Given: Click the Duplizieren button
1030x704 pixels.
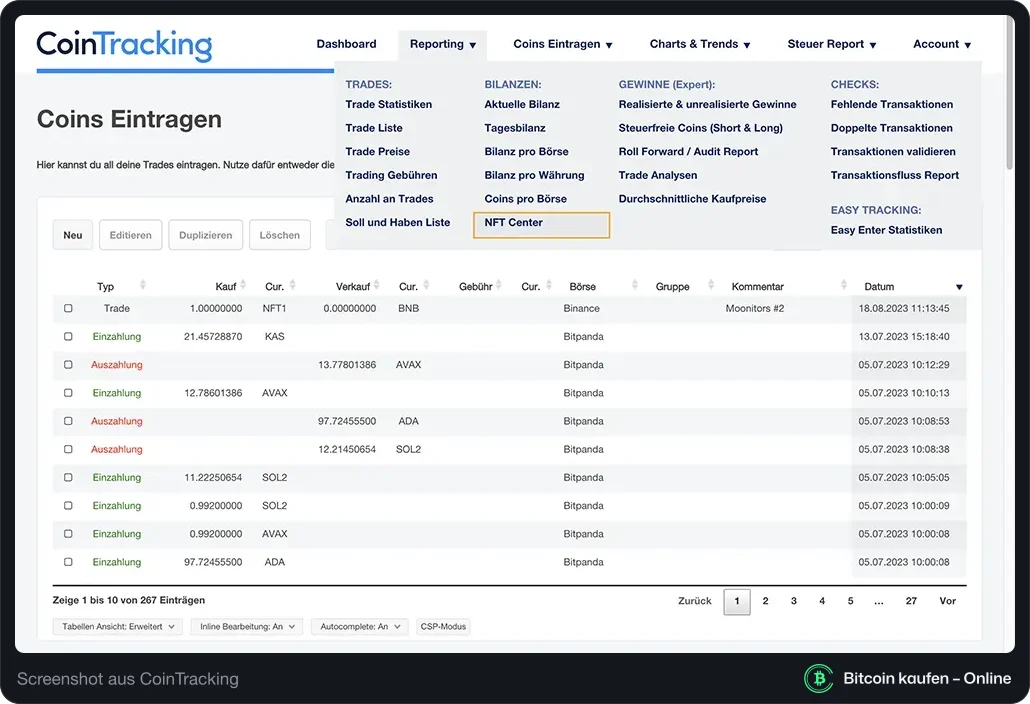Looking at the screenshot, I should pos(206,235).
